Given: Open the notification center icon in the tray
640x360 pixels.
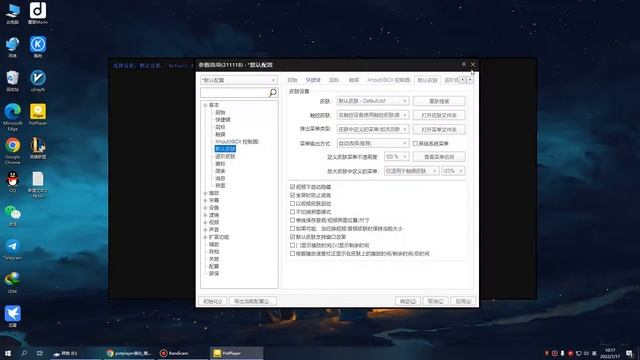Looking at the screenshot, I should pyautogui.click(x=629, y=353).
